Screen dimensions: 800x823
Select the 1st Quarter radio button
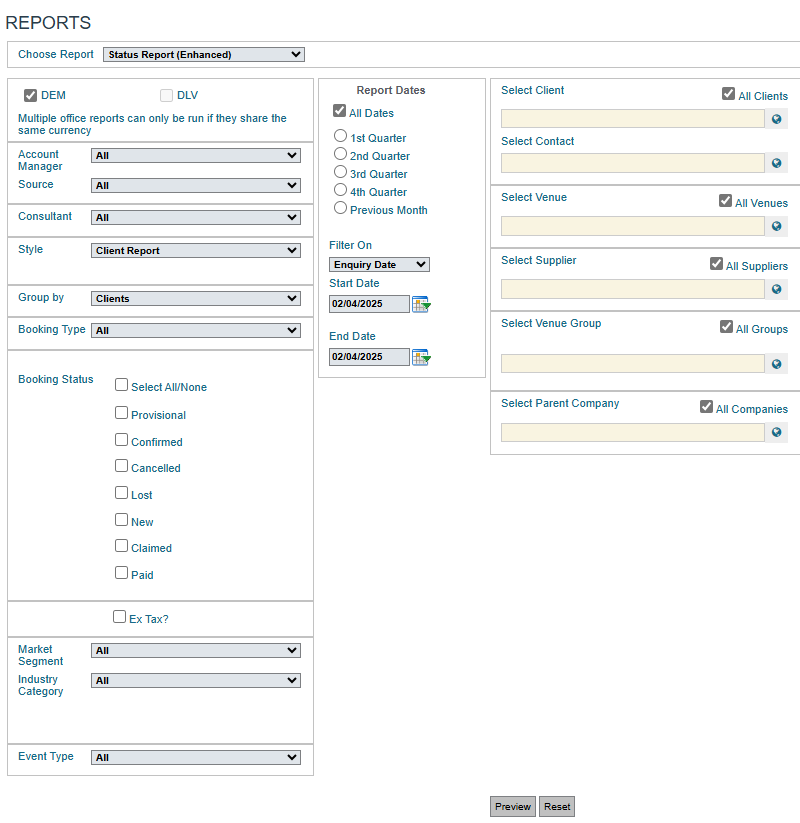pos(340,136)
